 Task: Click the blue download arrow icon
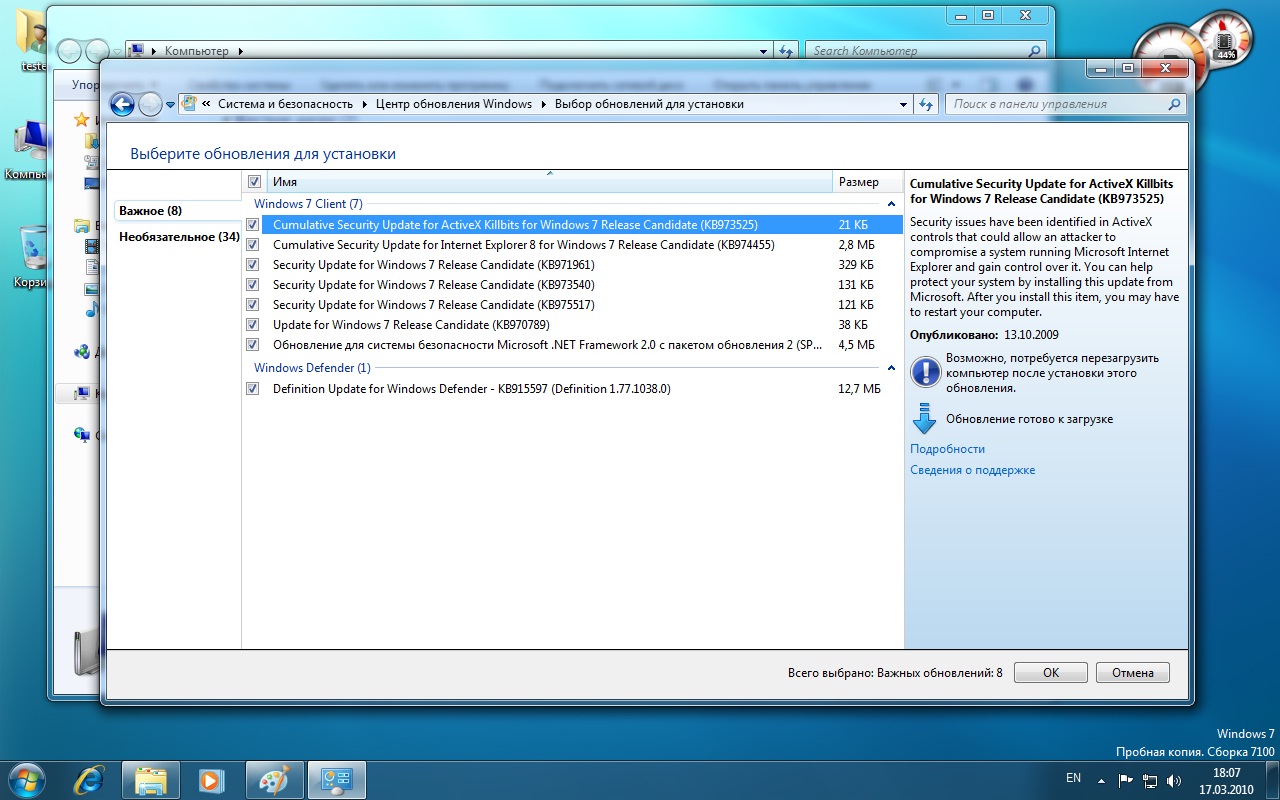click(x=924, y=418)
